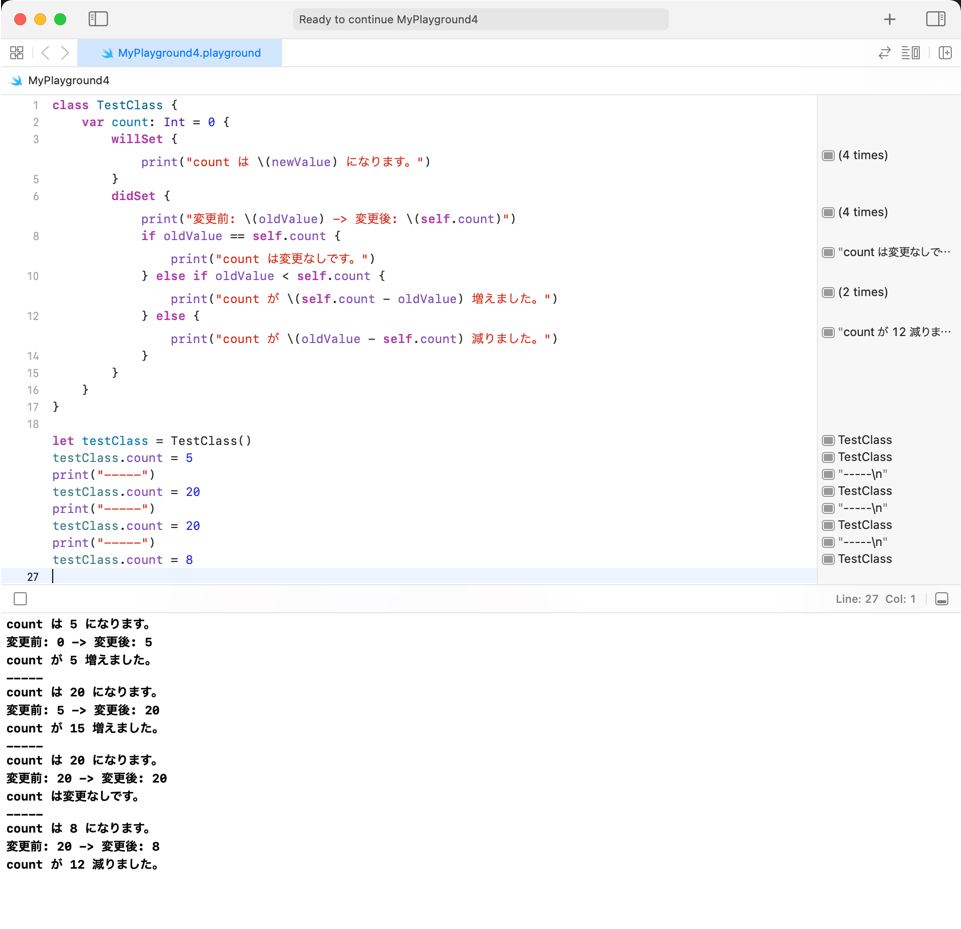Toggle the navigator sidebar button
Image resolution: width=961 pixels, height=929 pixels.
pyautogui.click(x=98, y=19)
